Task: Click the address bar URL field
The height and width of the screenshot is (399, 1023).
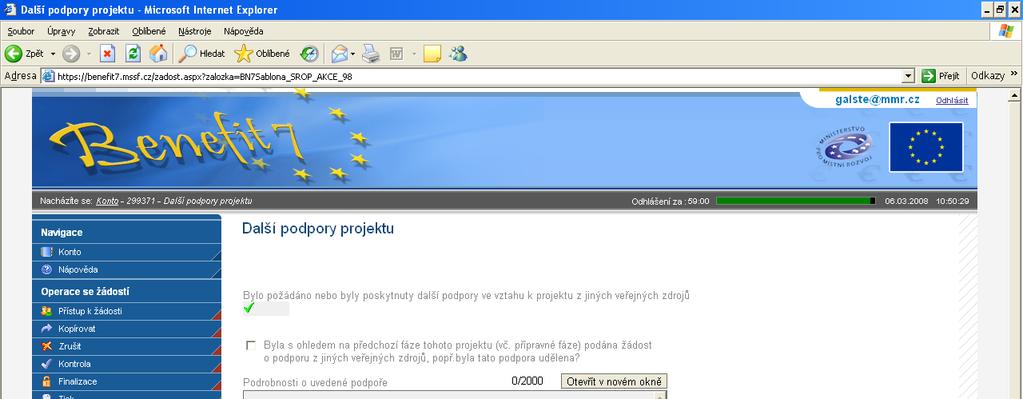Action: tap(478, 76)
